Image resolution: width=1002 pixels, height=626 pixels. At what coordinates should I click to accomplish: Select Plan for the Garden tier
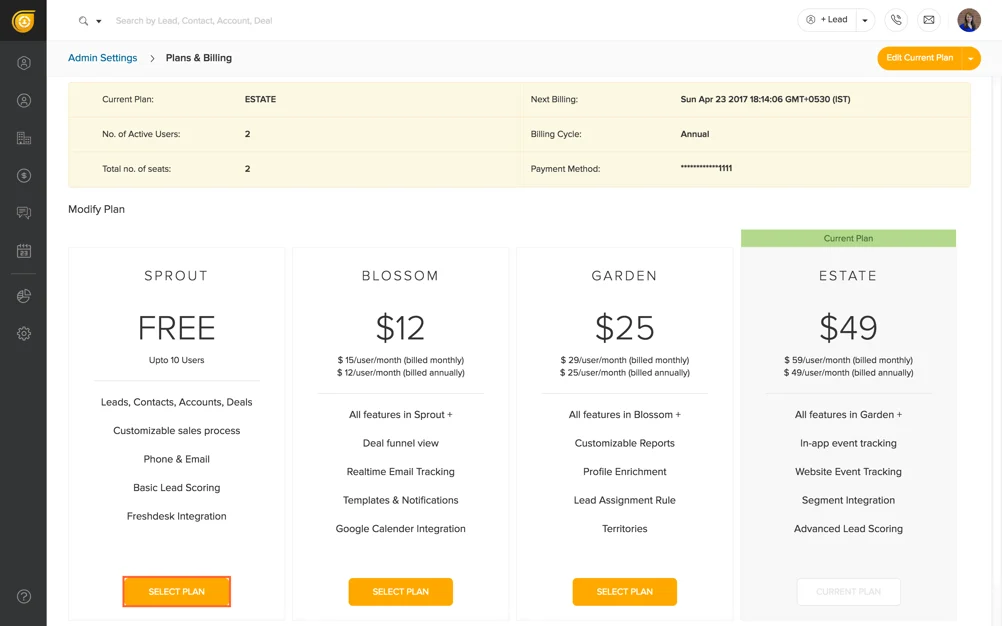click(624, 591)
